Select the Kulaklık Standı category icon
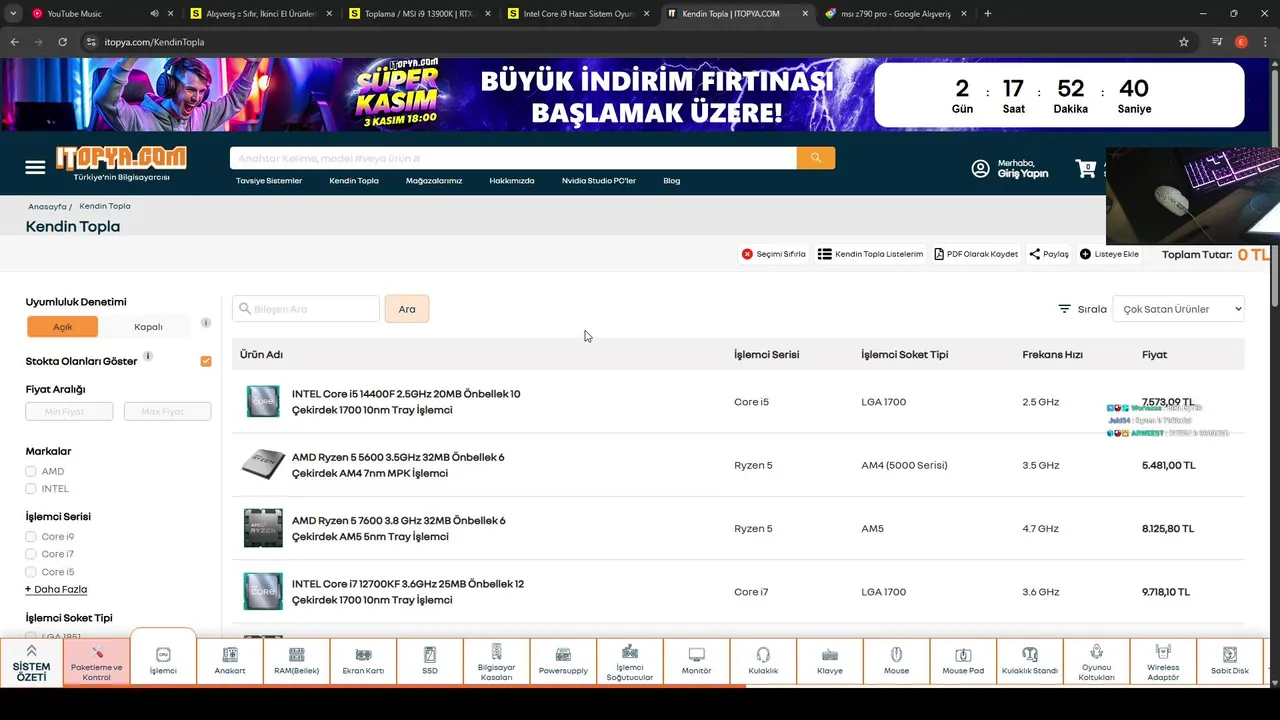Screen dimensions: 1280x720 pos(1030,660)
